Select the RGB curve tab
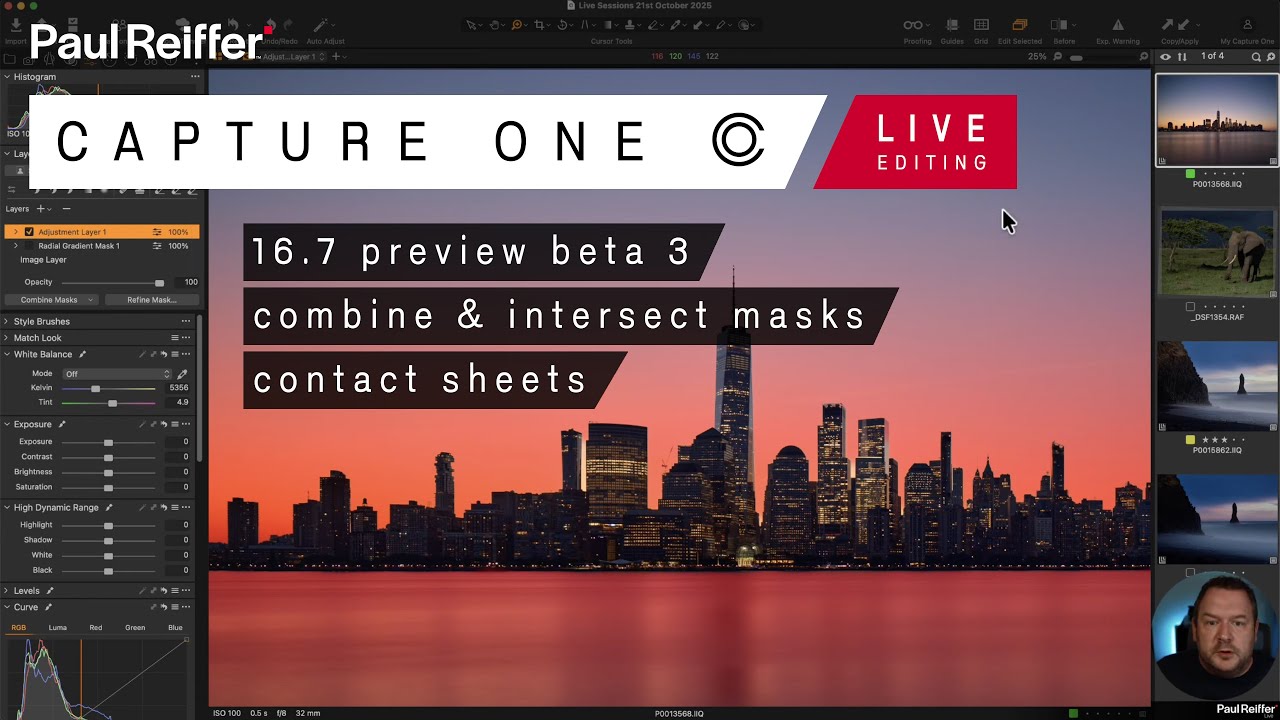 coord(19,628)
